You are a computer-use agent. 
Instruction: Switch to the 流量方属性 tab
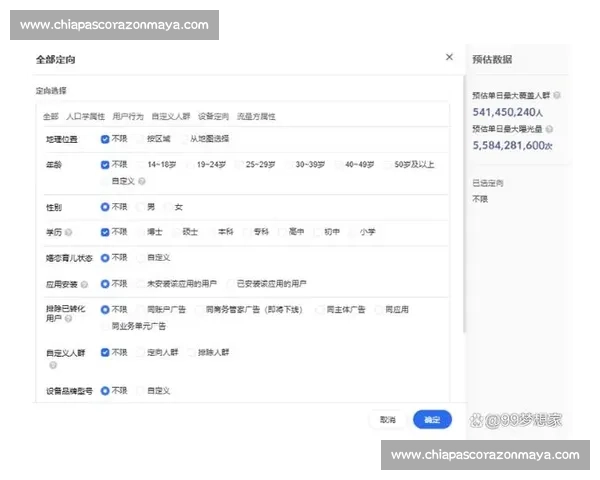(x=256, y=116)
